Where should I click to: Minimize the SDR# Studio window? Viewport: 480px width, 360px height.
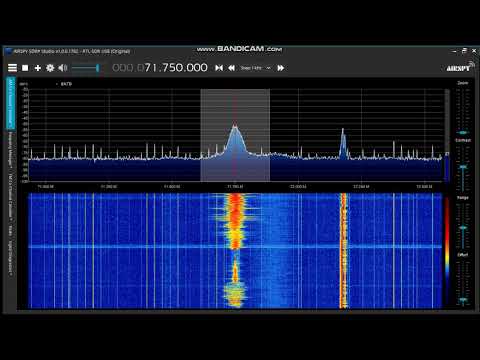pyautogui.click(x=454, y=51)
